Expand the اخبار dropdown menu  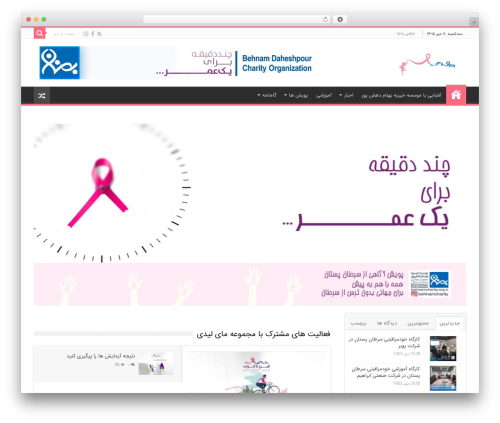(x=346, y=95)
